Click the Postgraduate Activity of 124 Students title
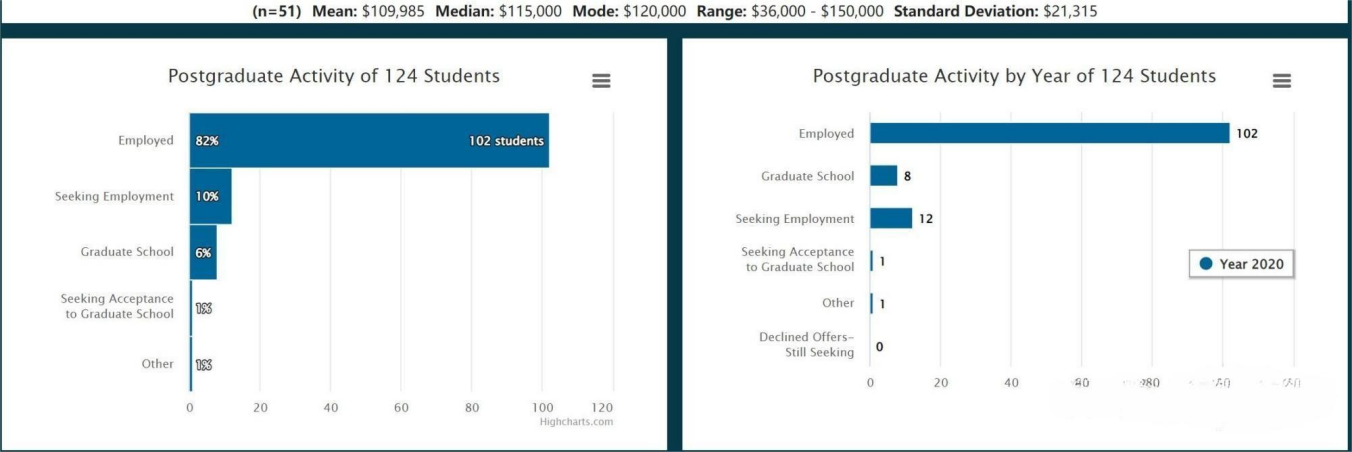Viewport: 1352px width, 452px height. point(334,76)
